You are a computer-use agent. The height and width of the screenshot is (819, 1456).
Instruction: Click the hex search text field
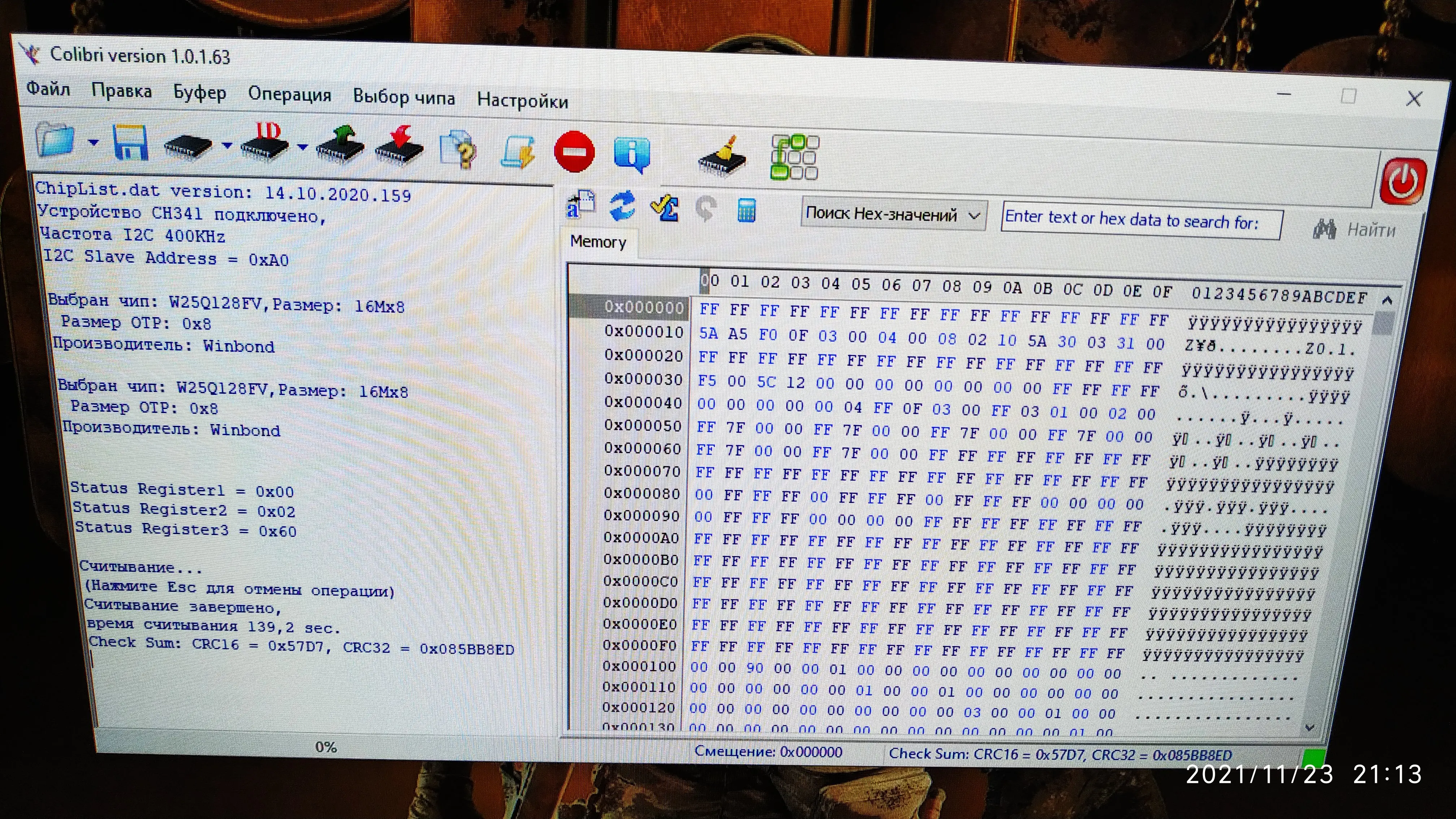pyautogui.click(x=1141, y=221)
